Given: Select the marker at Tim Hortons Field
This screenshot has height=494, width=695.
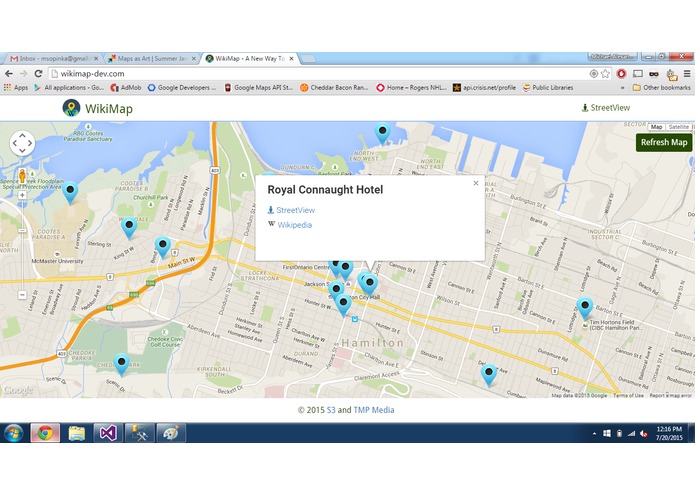Looking at the screenshot, I should [x=585, y=308].
